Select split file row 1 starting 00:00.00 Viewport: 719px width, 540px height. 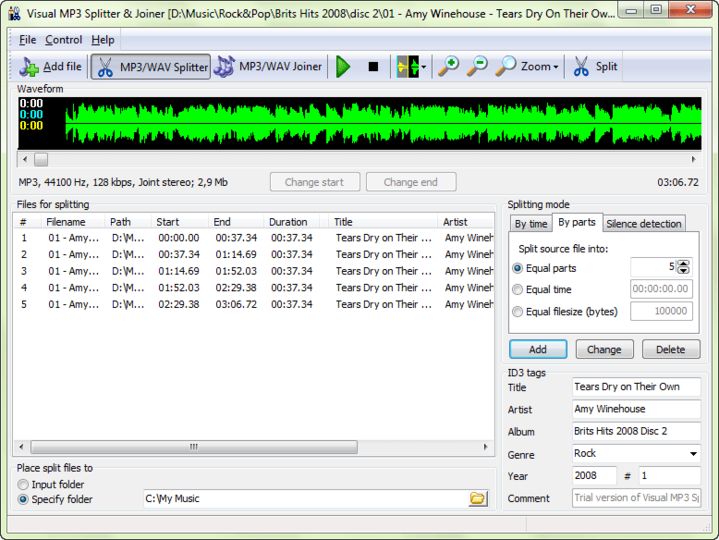(254, 238)
